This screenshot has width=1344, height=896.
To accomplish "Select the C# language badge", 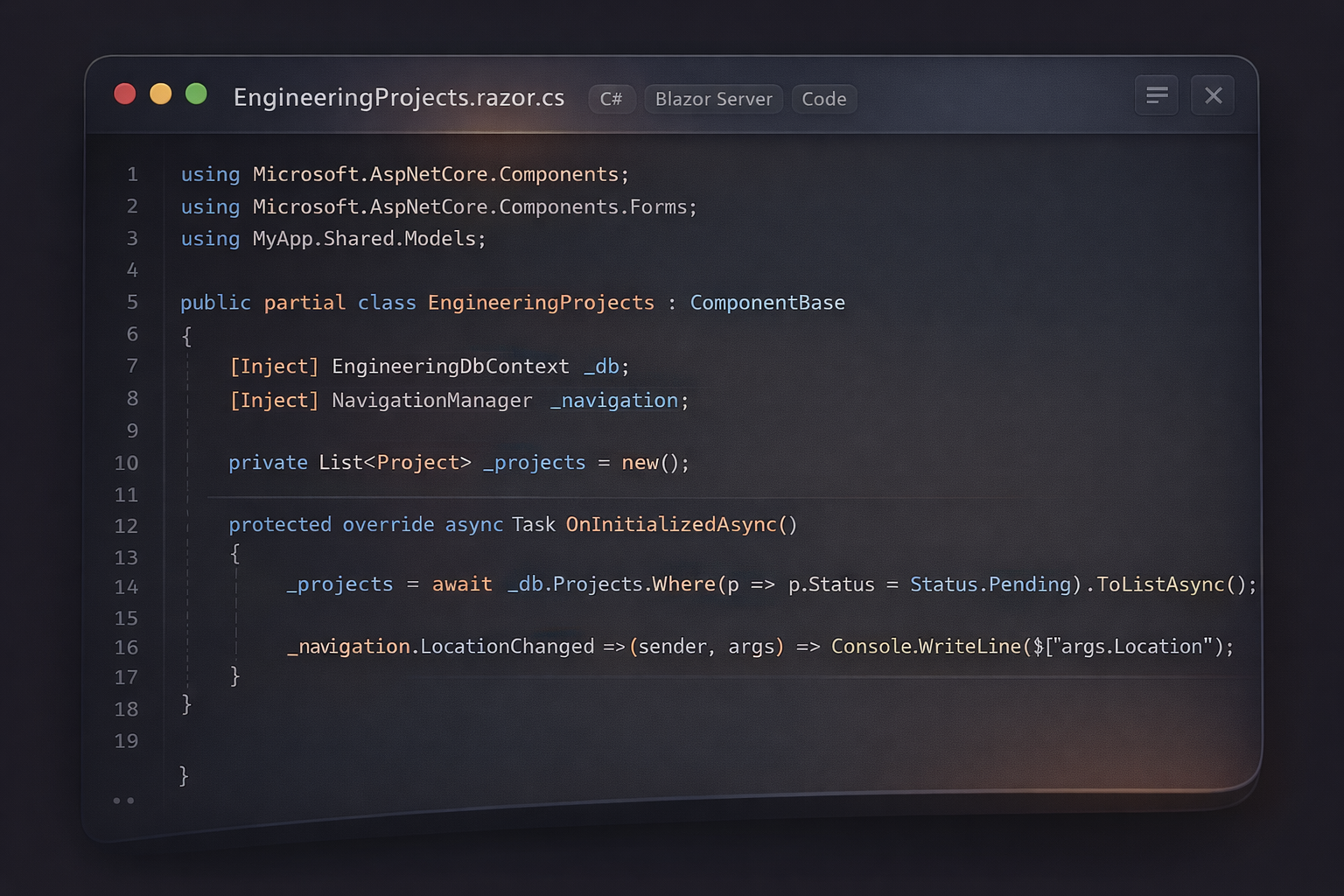I will pyautogui.click(x=612, y=99).
